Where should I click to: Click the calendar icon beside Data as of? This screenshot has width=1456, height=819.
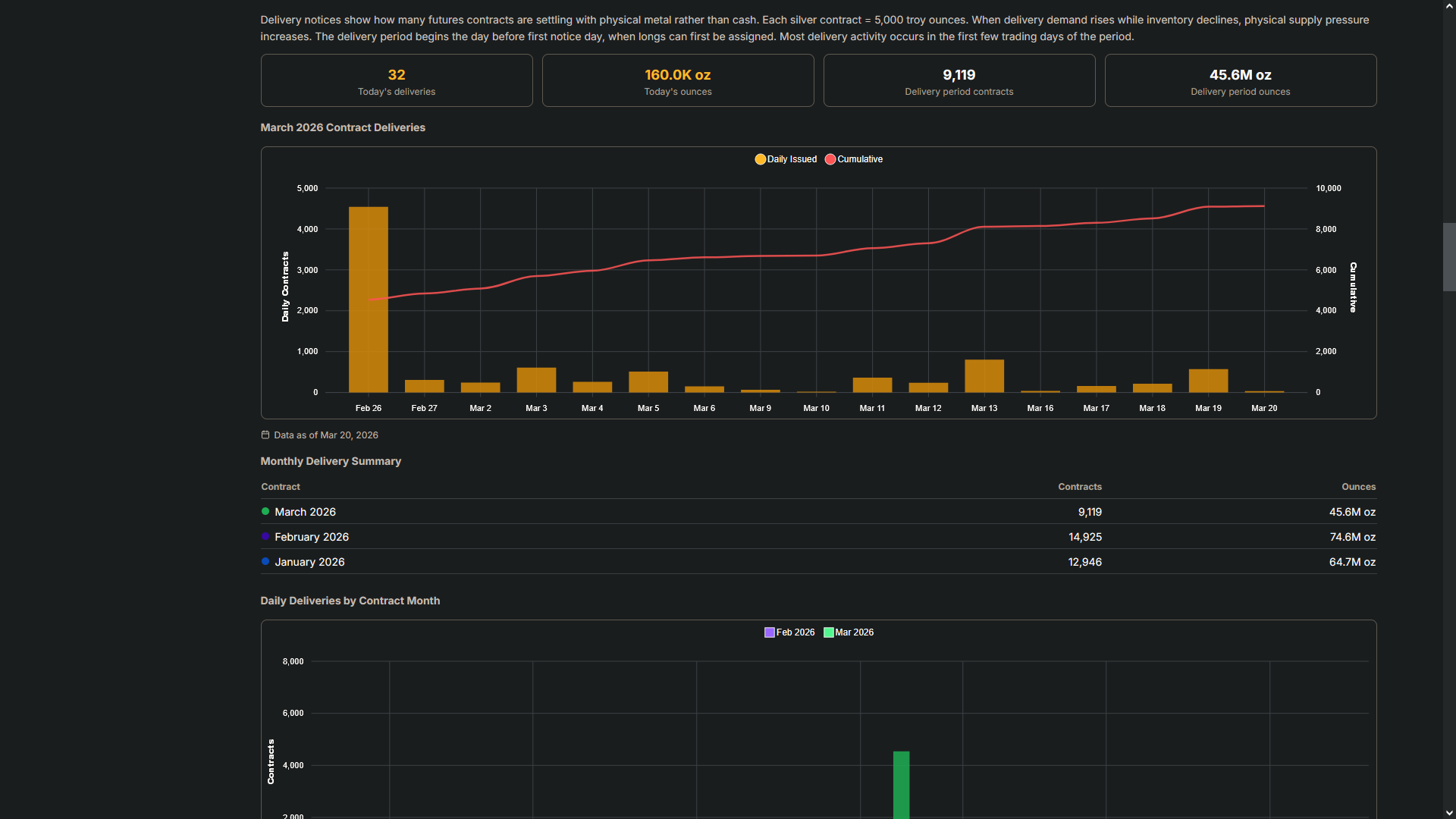pyautogui.click(x=265, y=435)
